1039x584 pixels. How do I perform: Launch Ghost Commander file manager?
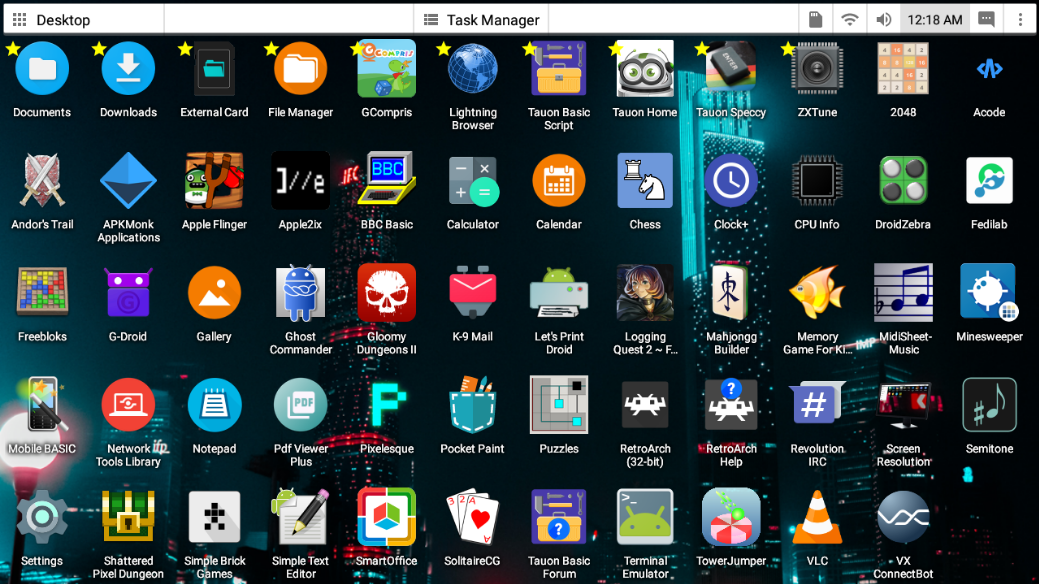pyautogui.click(x=300, y=292)
